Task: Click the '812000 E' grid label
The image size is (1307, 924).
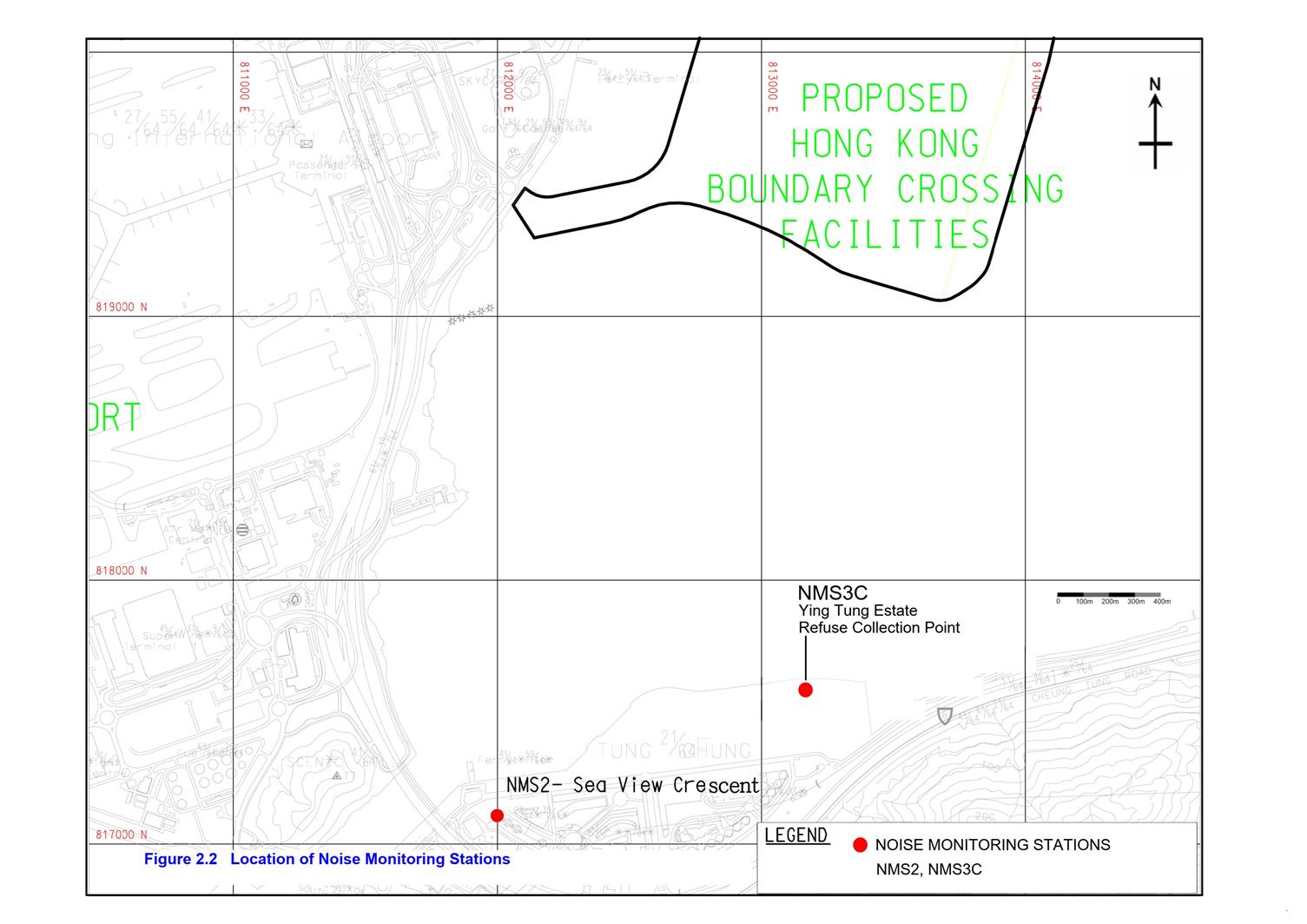Action: [509, 87]
